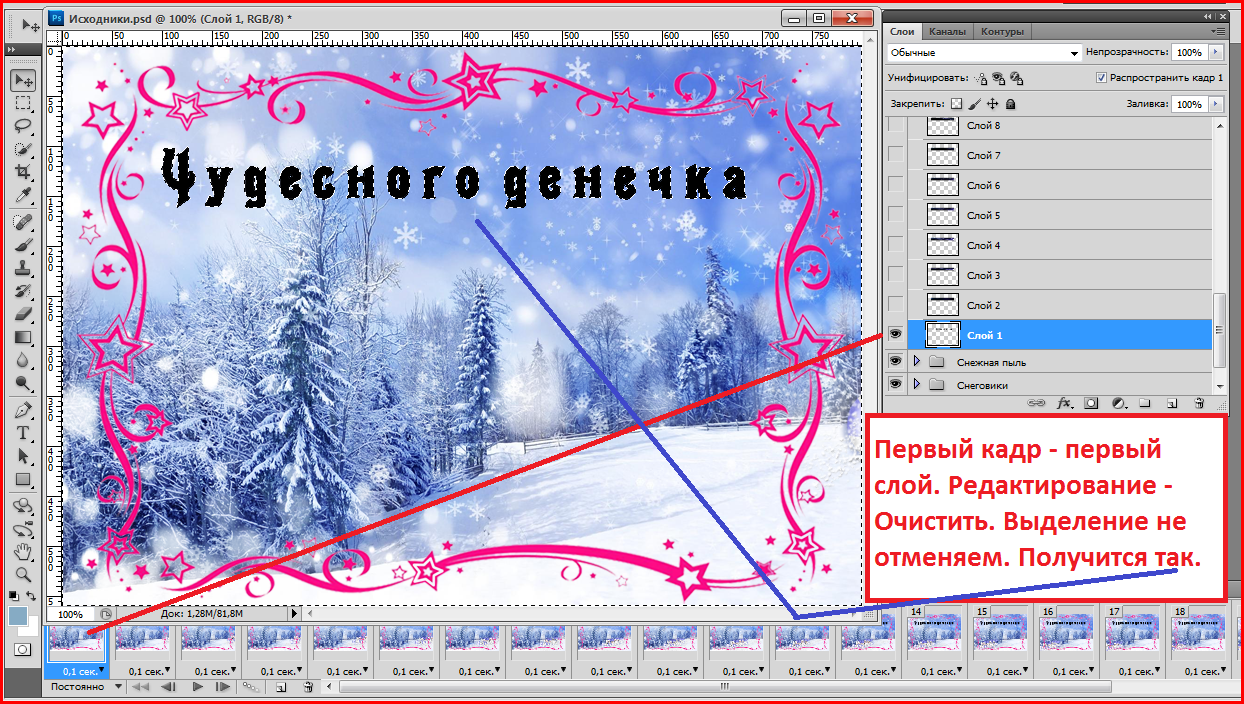Open status bar info arrow menu
This screenshot has width=1244, height=704.
(294, 613)
